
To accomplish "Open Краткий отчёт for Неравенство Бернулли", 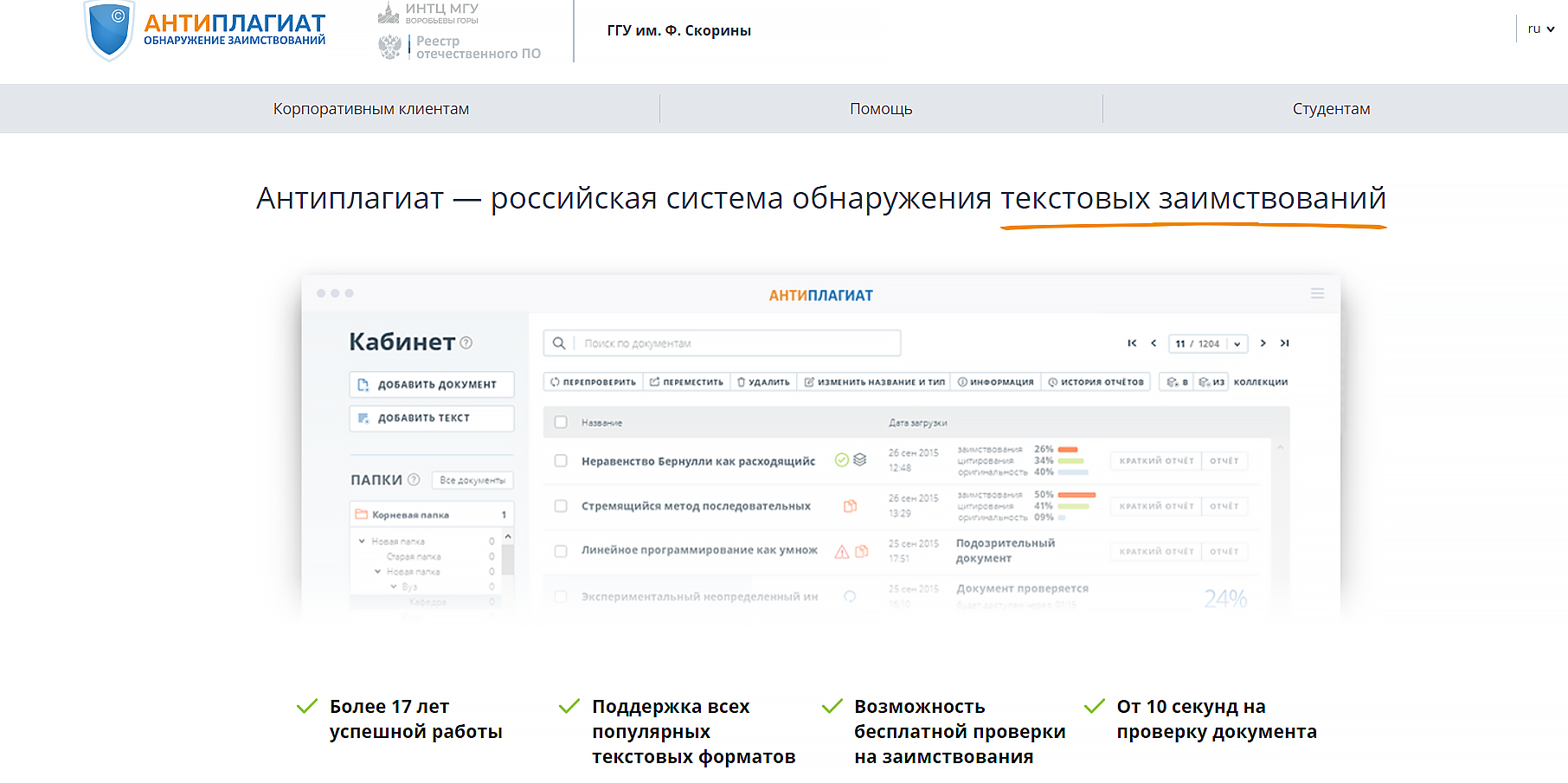I will (1156, 461).
